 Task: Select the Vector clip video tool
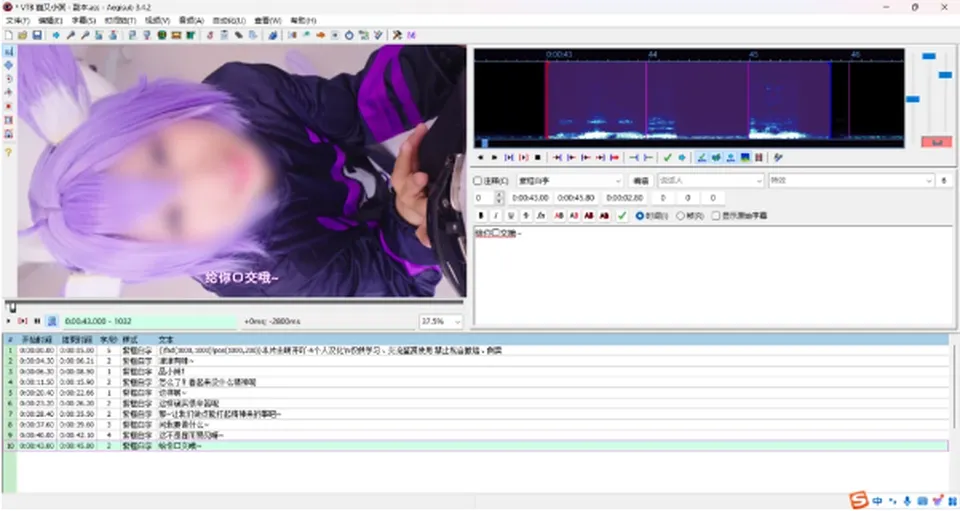[x=9, y=133]
